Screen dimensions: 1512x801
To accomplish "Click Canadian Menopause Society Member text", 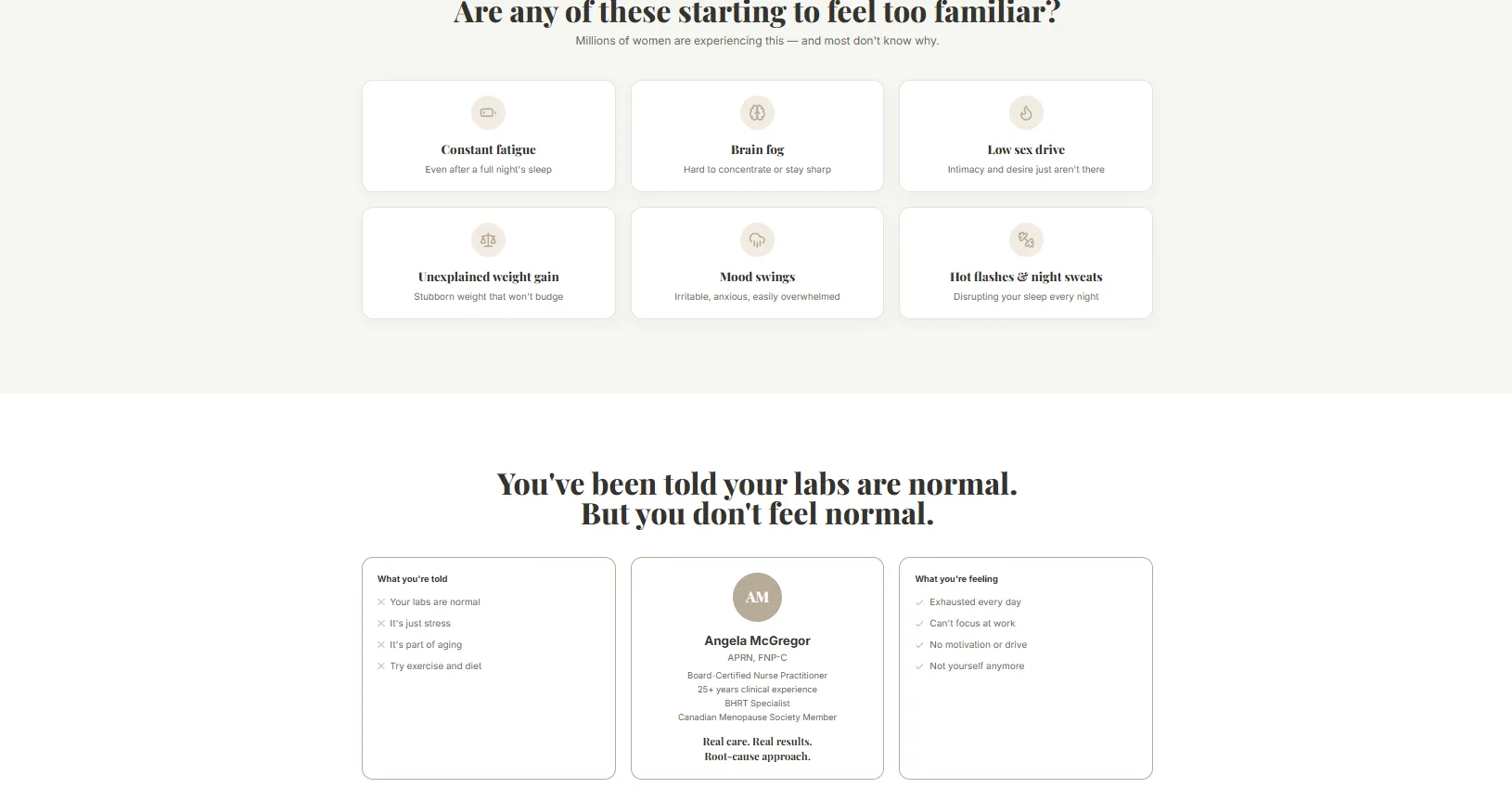I will [757, 717].
